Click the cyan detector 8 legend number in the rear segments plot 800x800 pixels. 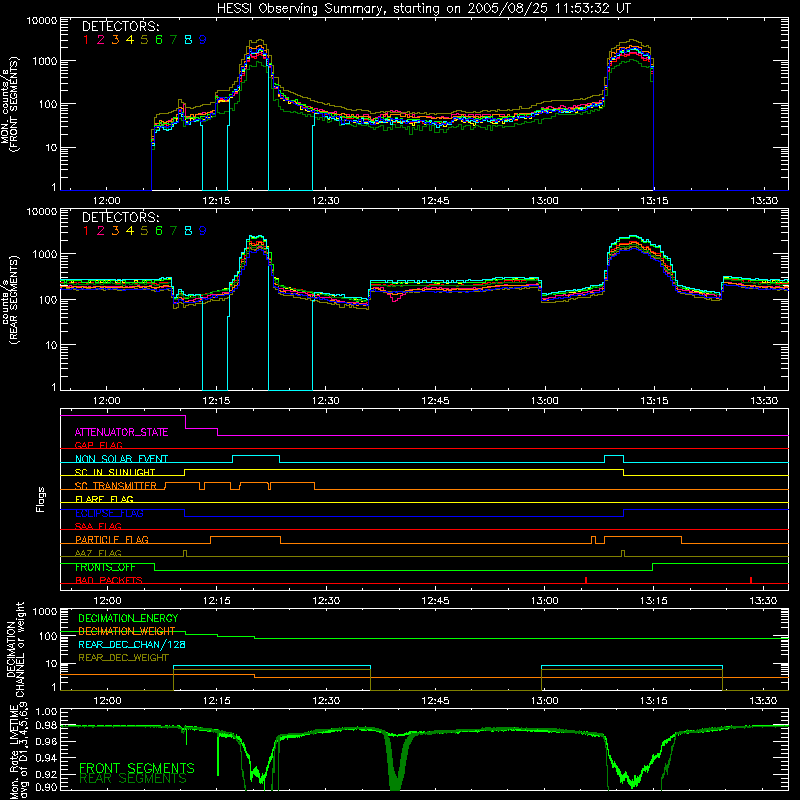click(x=188, y=231)
